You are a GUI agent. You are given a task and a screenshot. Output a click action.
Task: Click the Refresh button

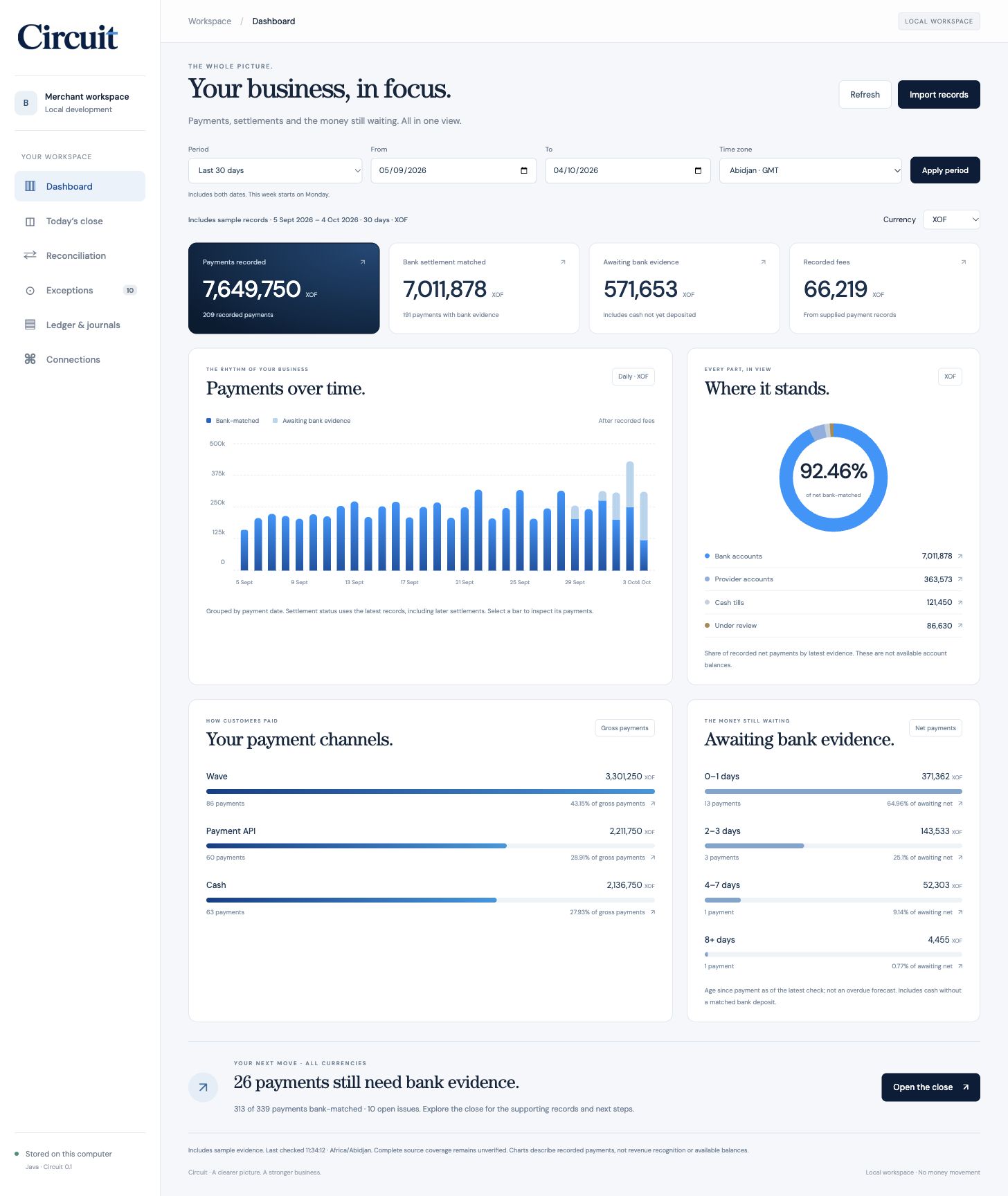click(x=865, y=95)
